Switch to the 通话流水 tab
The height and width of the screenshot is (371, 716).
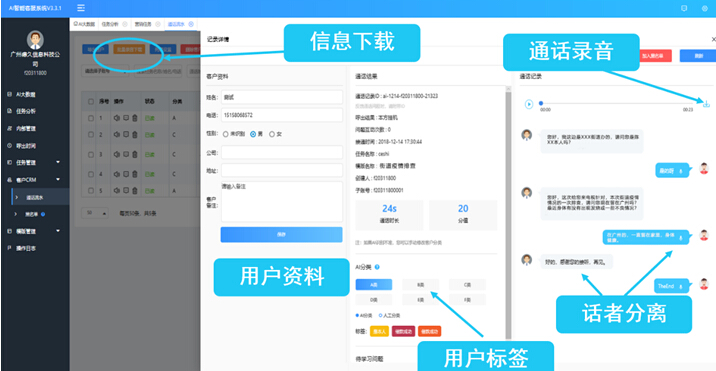(175, 24)
